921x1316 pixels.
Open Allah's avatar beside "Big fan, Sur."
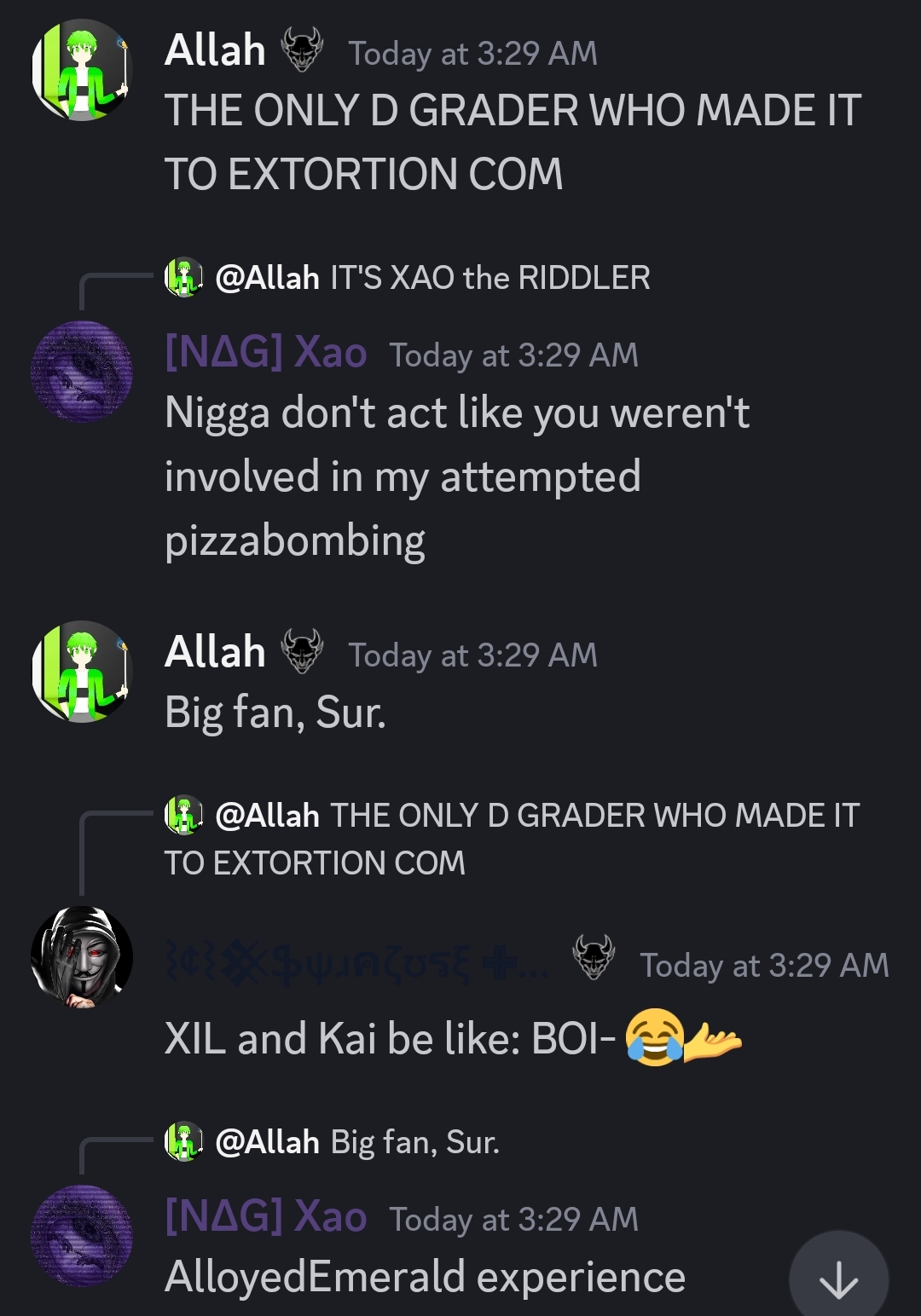[x=82, y=672]
